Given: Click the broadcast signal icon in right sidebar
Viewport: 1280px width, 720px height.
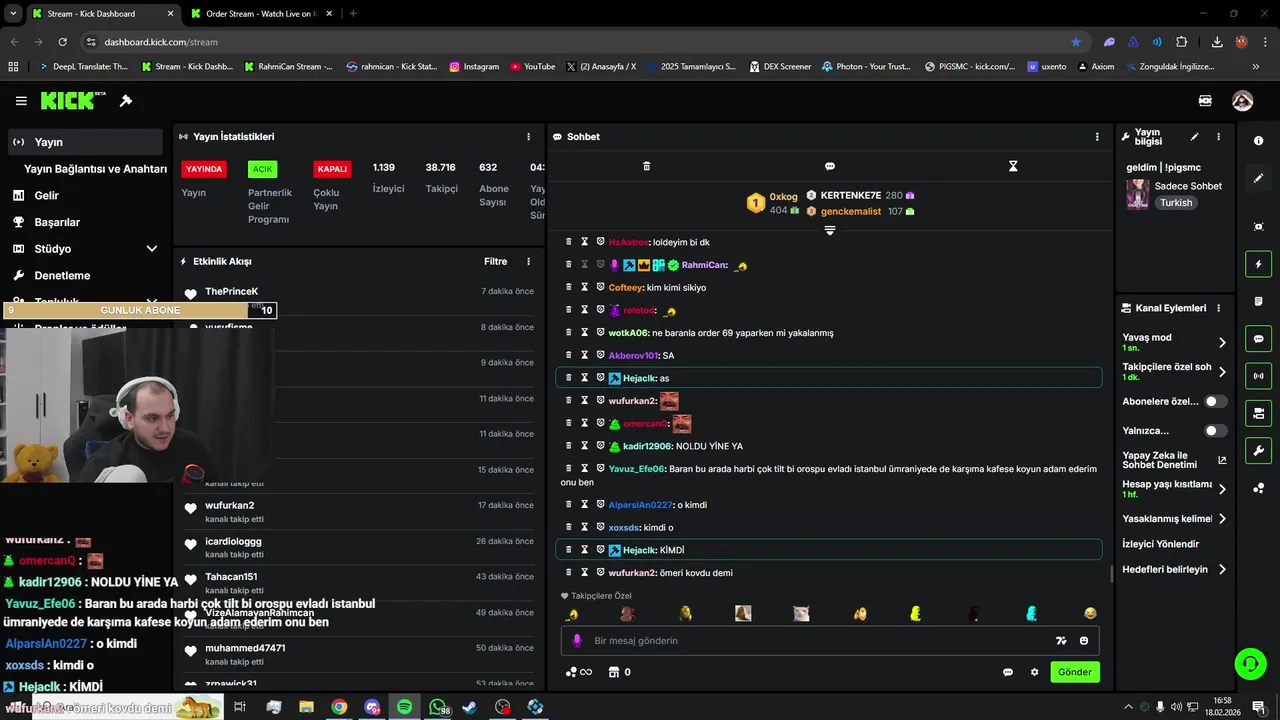Looking at the screenshot, I should (x=1258, y=376).
